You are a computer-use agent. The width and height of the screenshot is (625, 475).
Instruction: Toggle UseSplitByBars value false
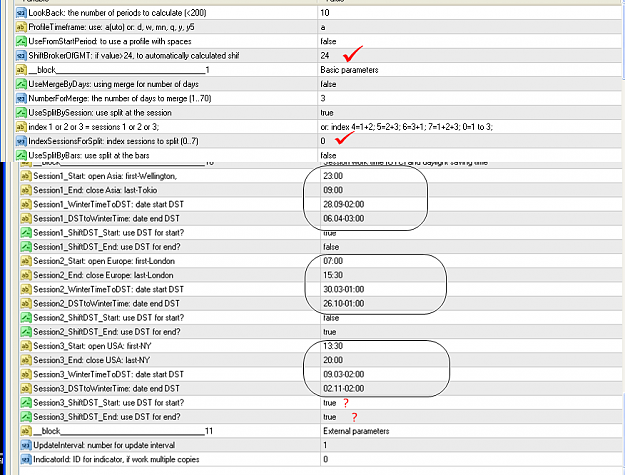point(328,155)
